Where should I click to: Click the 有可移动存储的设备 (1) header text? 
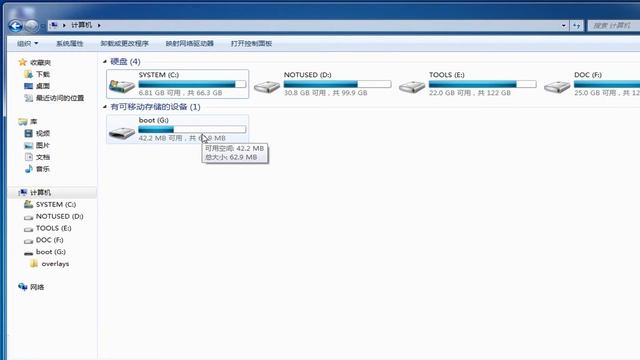pyautogui.click(x=155, y=107)
